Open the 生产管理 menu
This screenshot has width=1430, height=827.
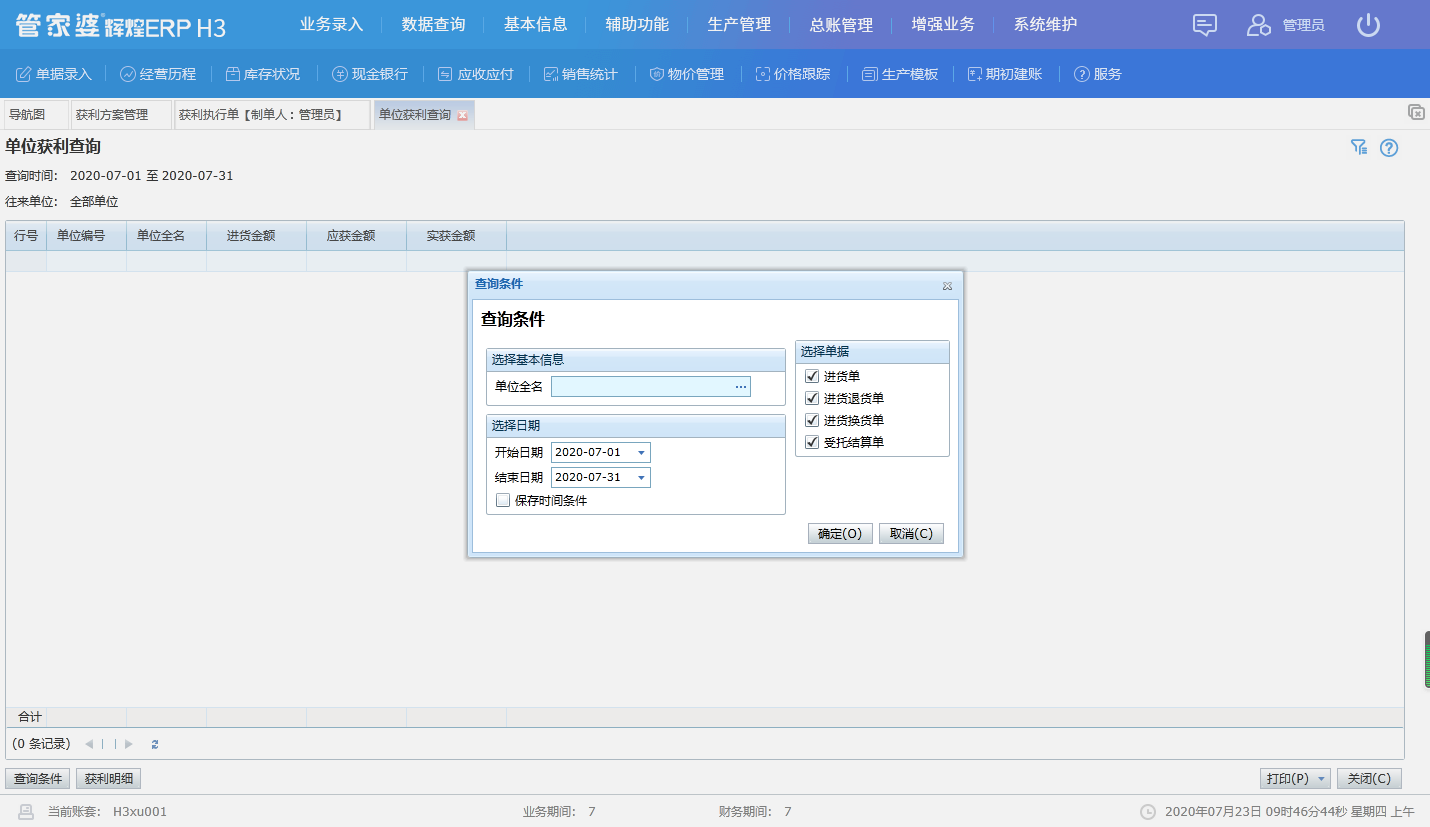click(x=740, y=25)
